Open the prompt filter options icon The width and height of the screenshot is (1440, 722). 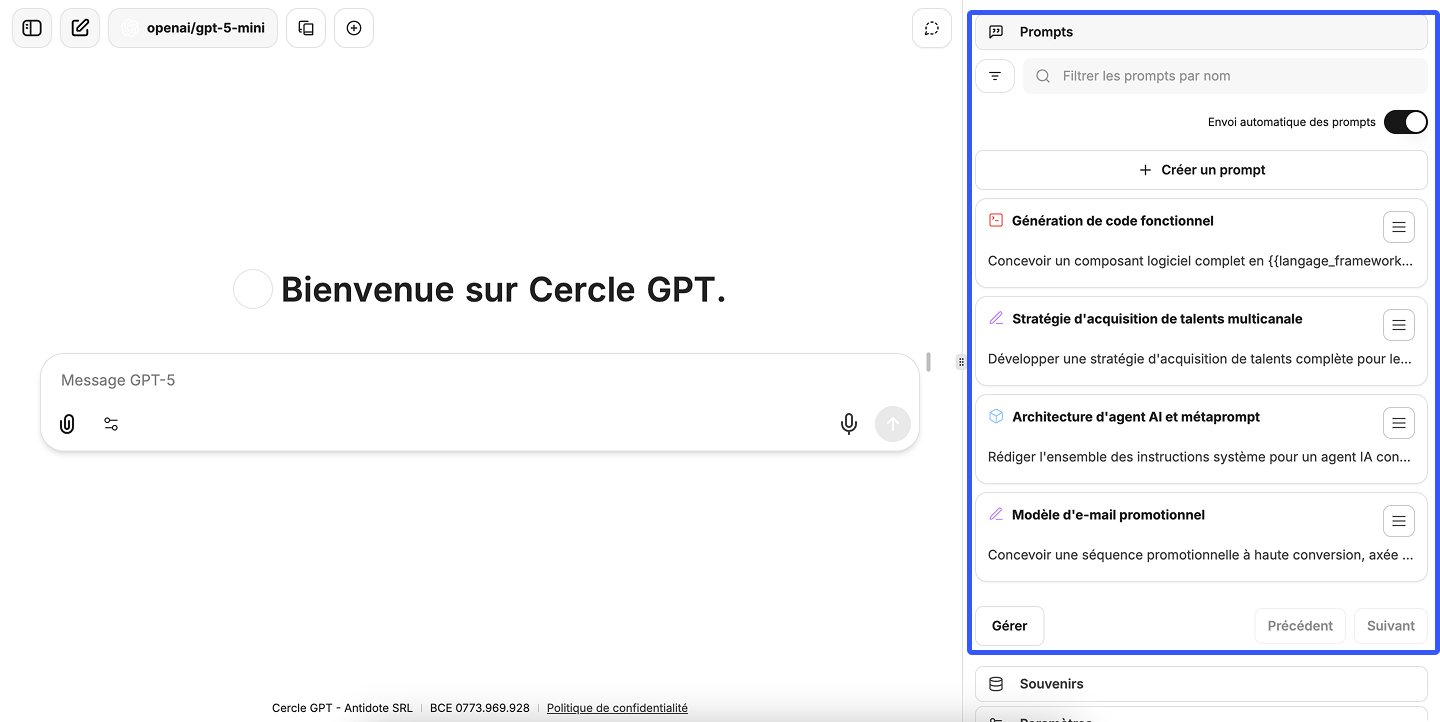coord(995,76)
